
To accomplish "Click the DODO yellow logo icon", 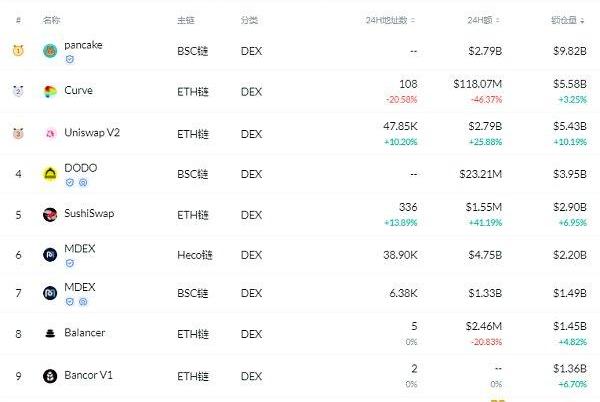I will [50, 174].
